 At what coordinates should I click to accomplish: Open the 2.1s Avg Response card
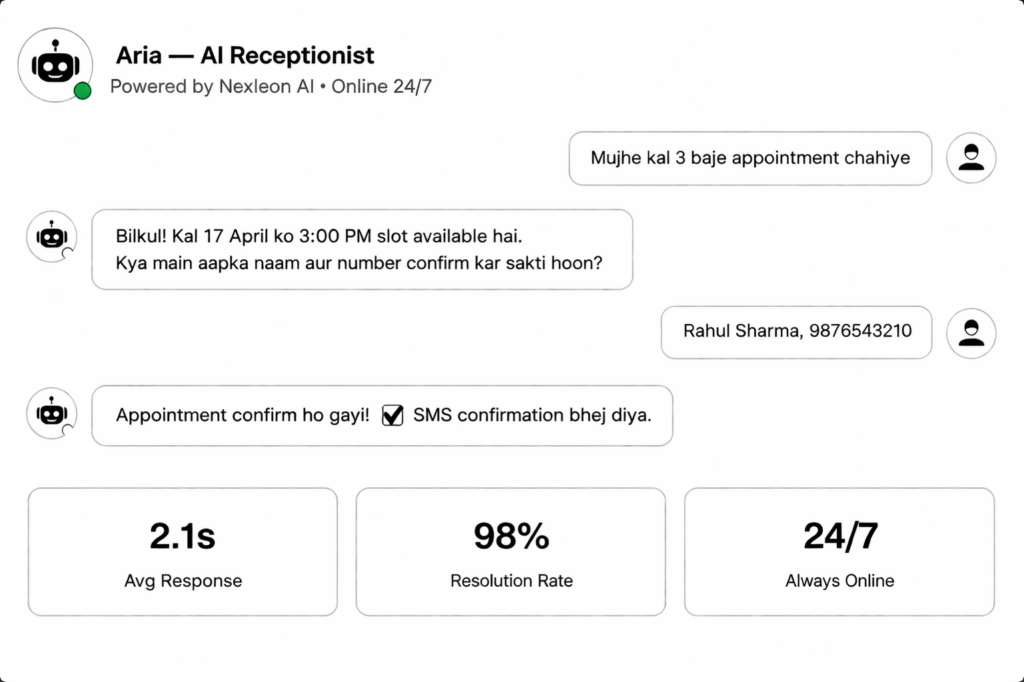(x=183, y=551)
